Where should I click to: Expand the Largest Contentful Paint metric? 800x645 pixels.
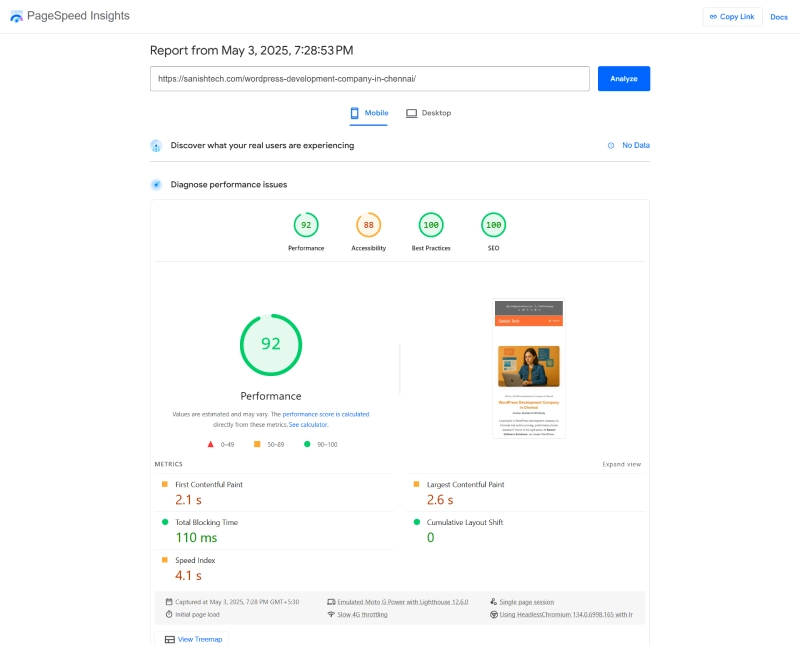tap(465, 484)
